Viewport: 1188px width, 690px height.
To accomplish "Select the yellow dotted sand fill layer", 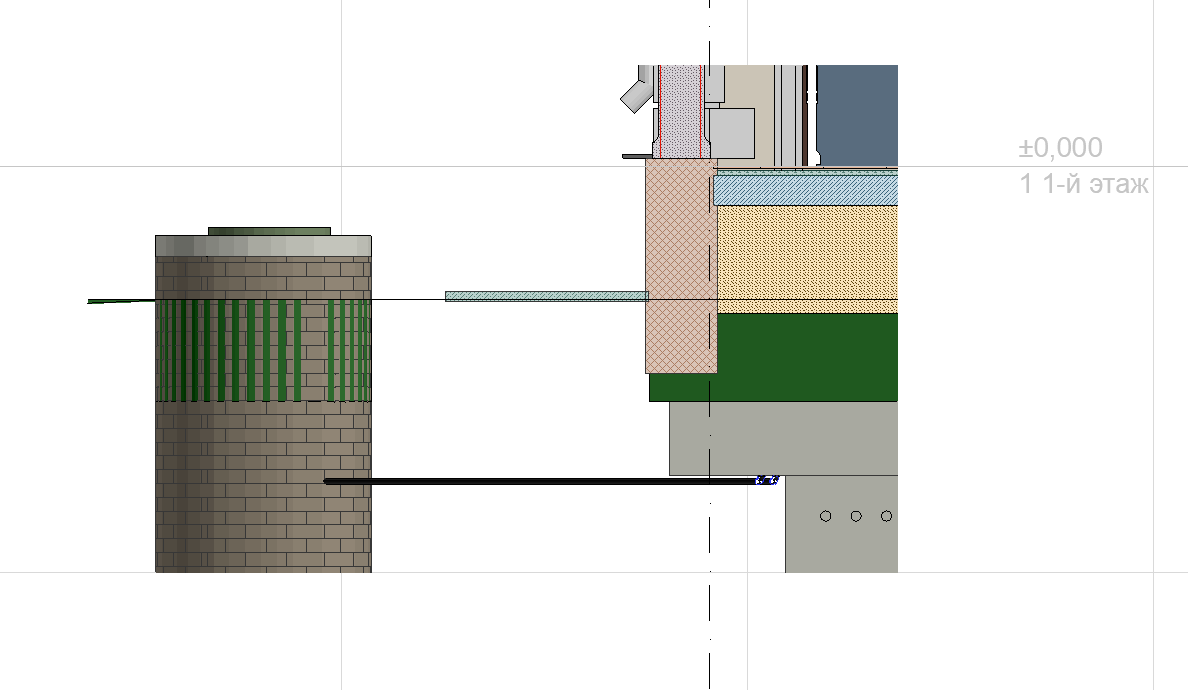I will point(807,259).
